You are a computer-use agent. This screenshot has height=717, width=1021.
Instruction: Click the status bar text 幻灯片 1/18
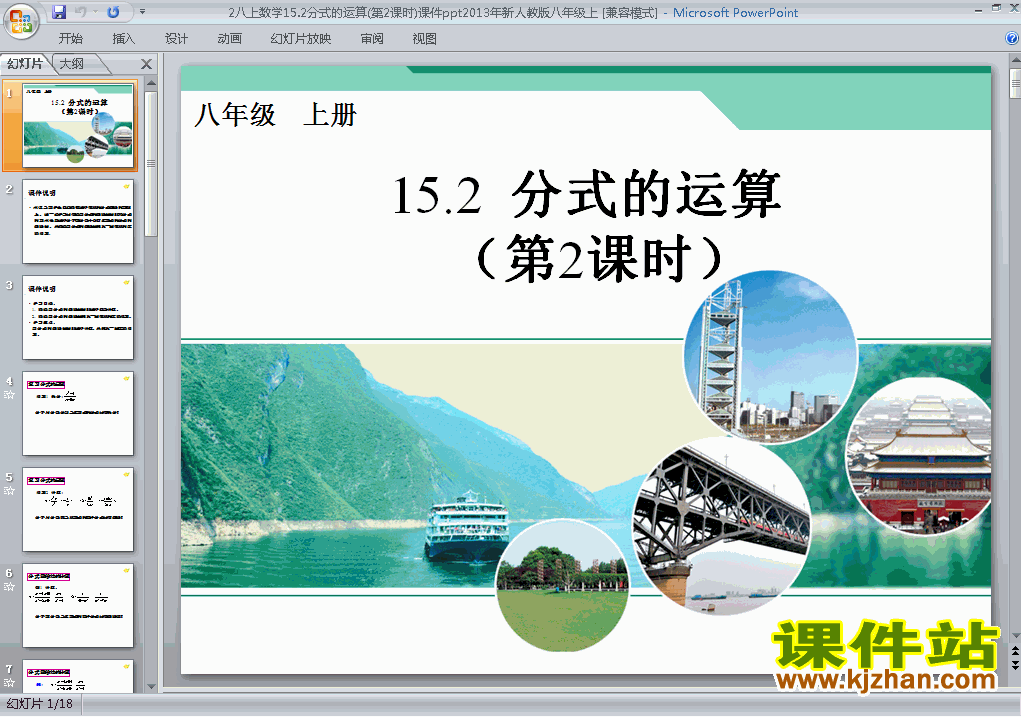coord(40,704)
